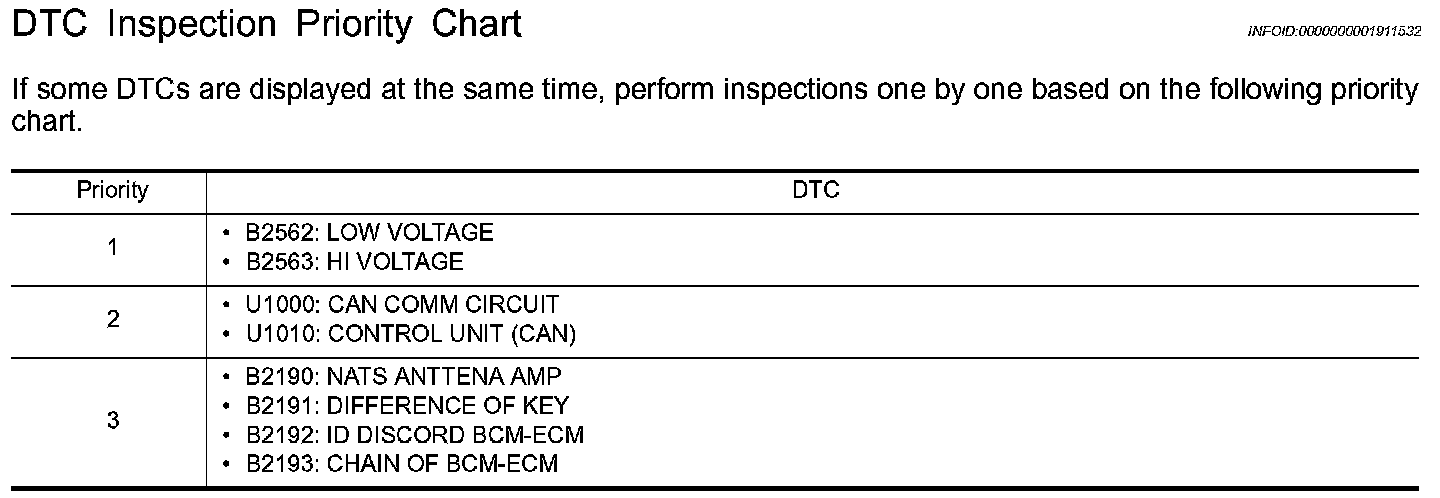Click the bullet before B2190 entry
The height and width of the screenshot is (498, 1440).
tap(227, 377)
